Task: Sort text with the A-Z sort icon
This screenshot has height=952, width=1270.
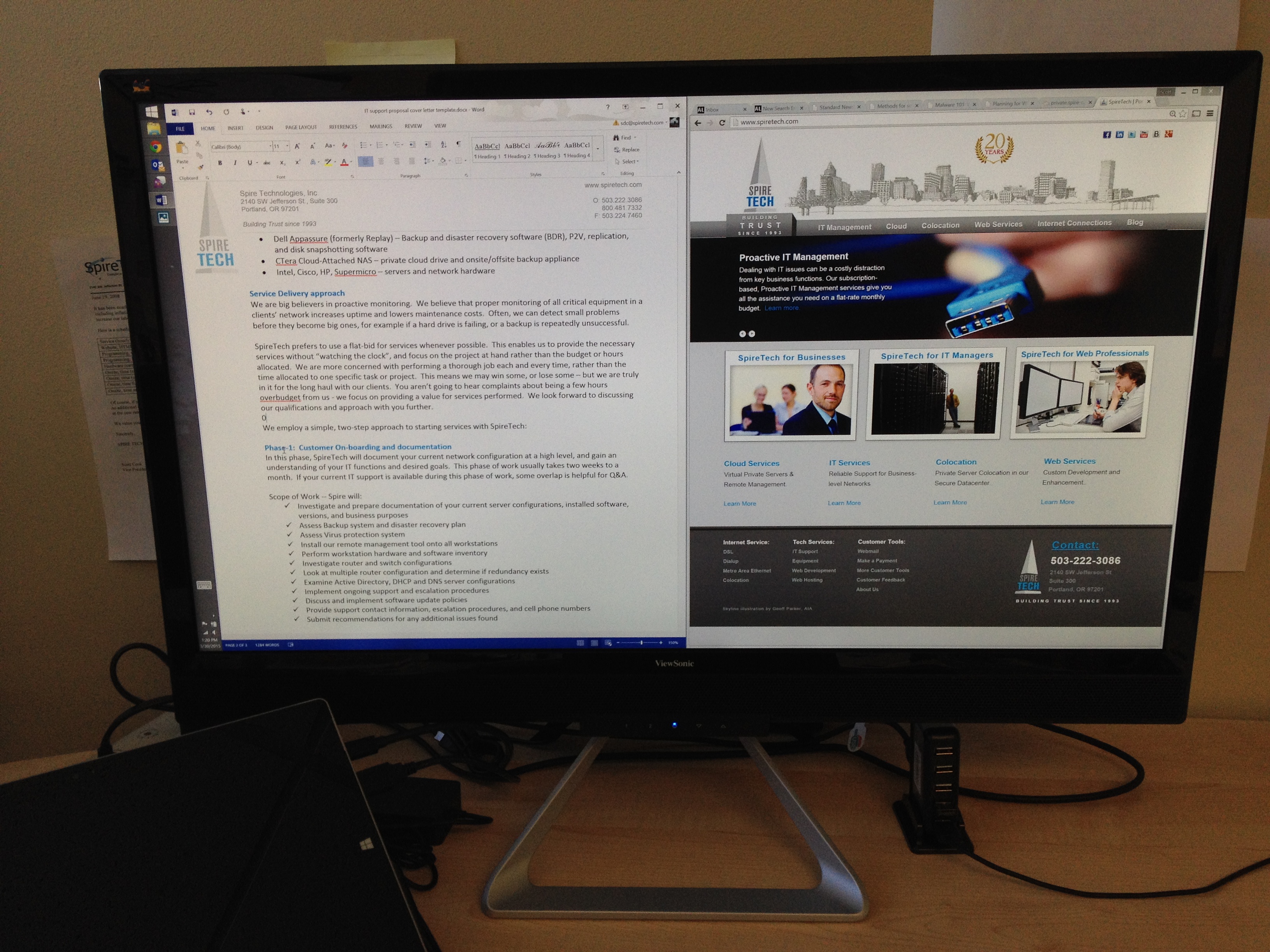Action: pos(444,145)
